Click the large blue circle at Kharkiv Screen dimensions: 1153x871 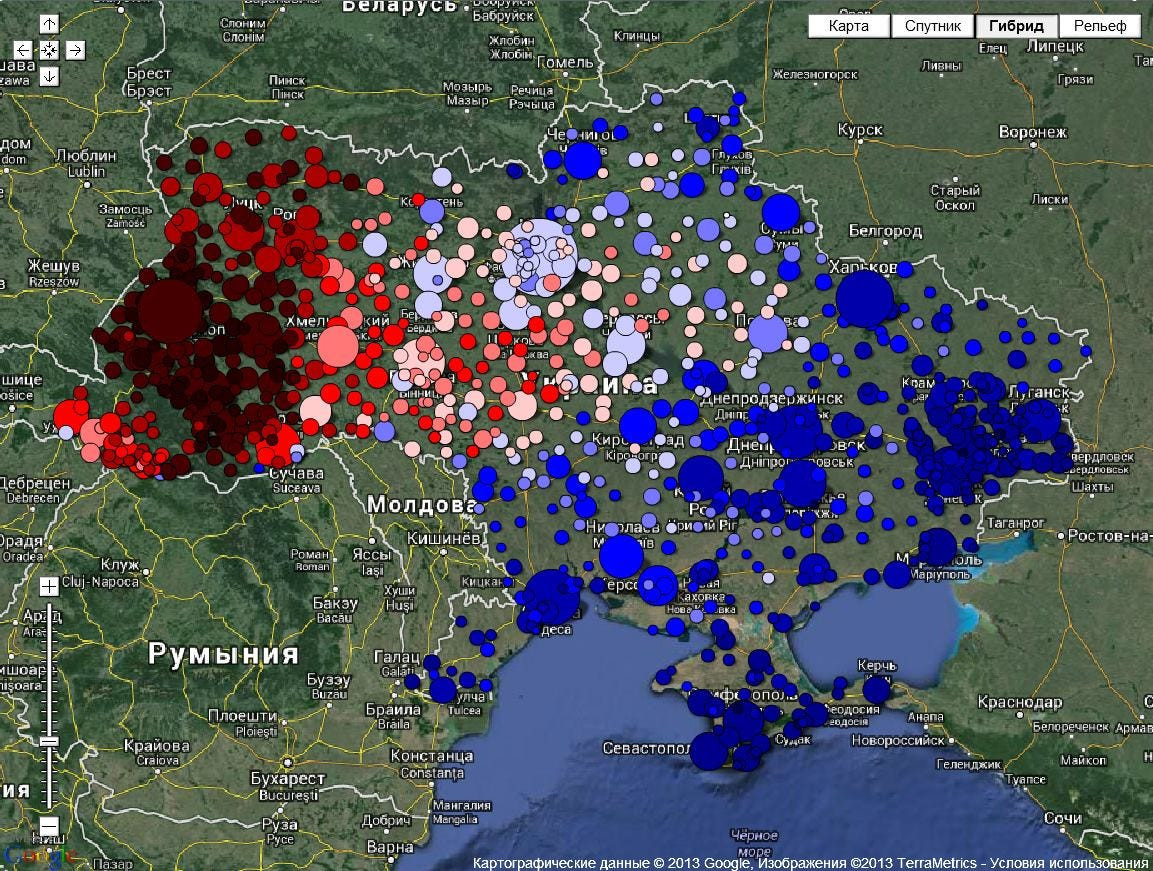[864, 298]
